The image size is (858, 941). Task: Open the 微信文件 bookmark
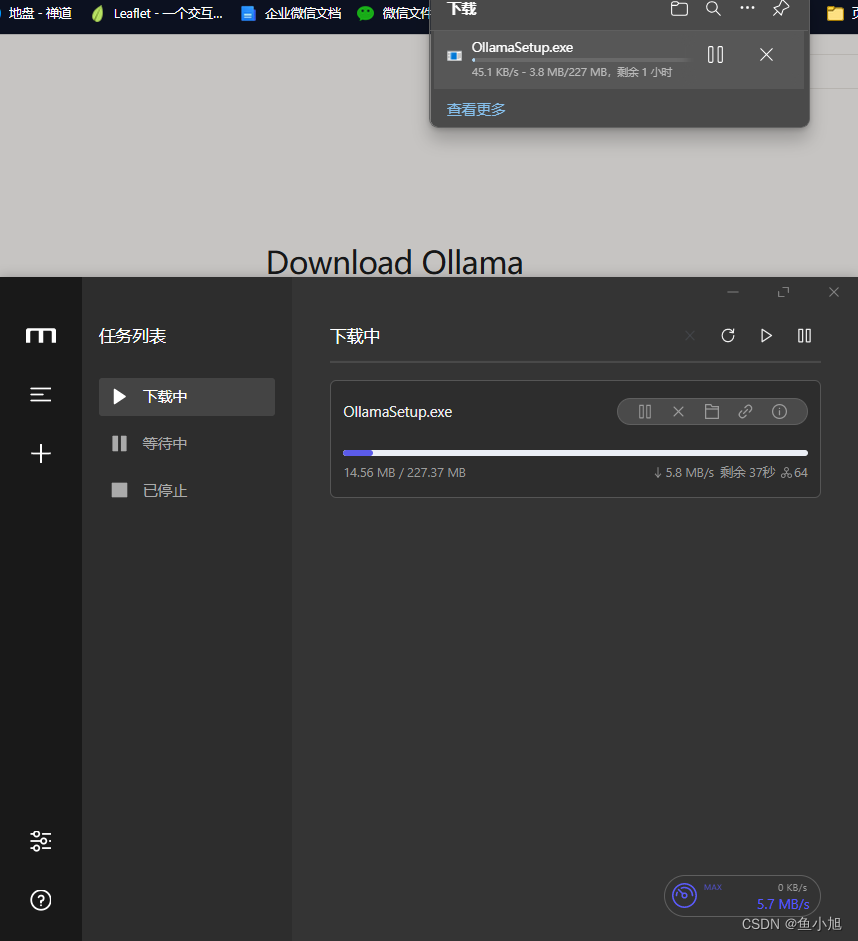click(394, 13)
